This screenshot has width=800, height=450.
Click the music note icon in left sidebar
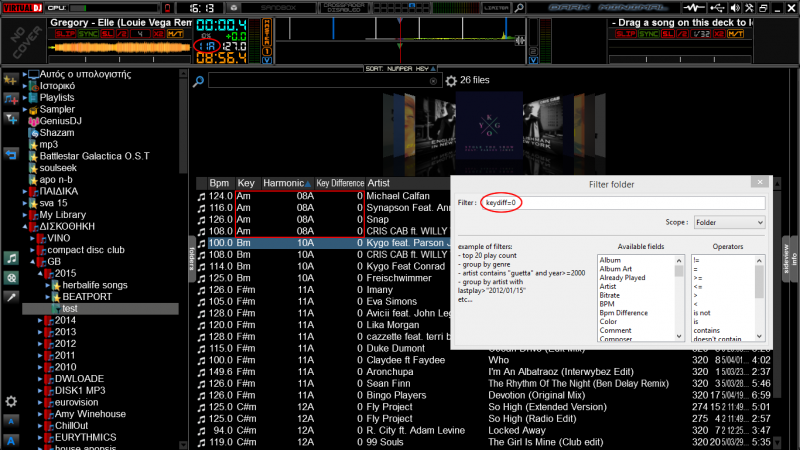pyautogui.click(x=11, y=258)
